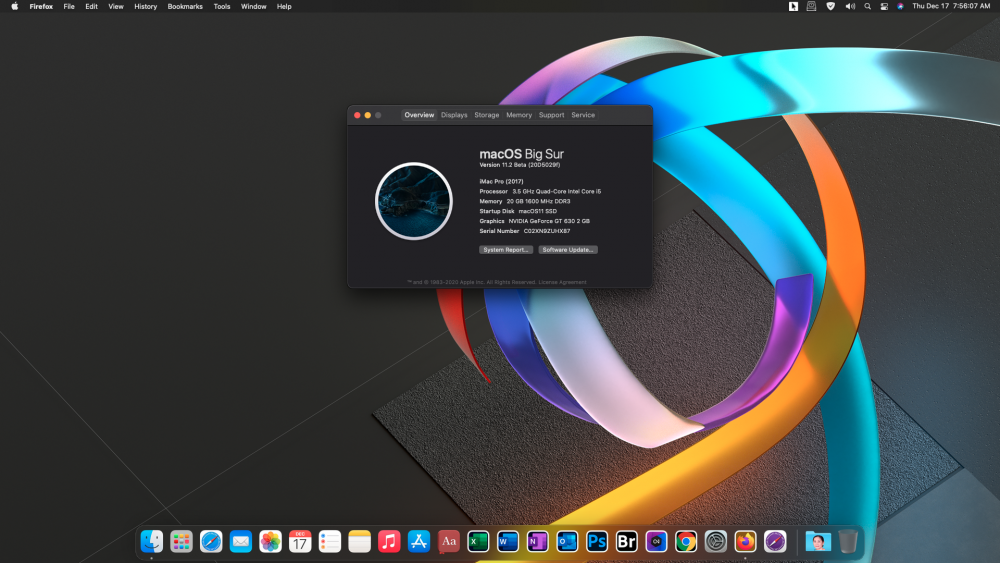Open the Trash in the dock
The height and width of the screenshot is (563, 1000).
848,541
